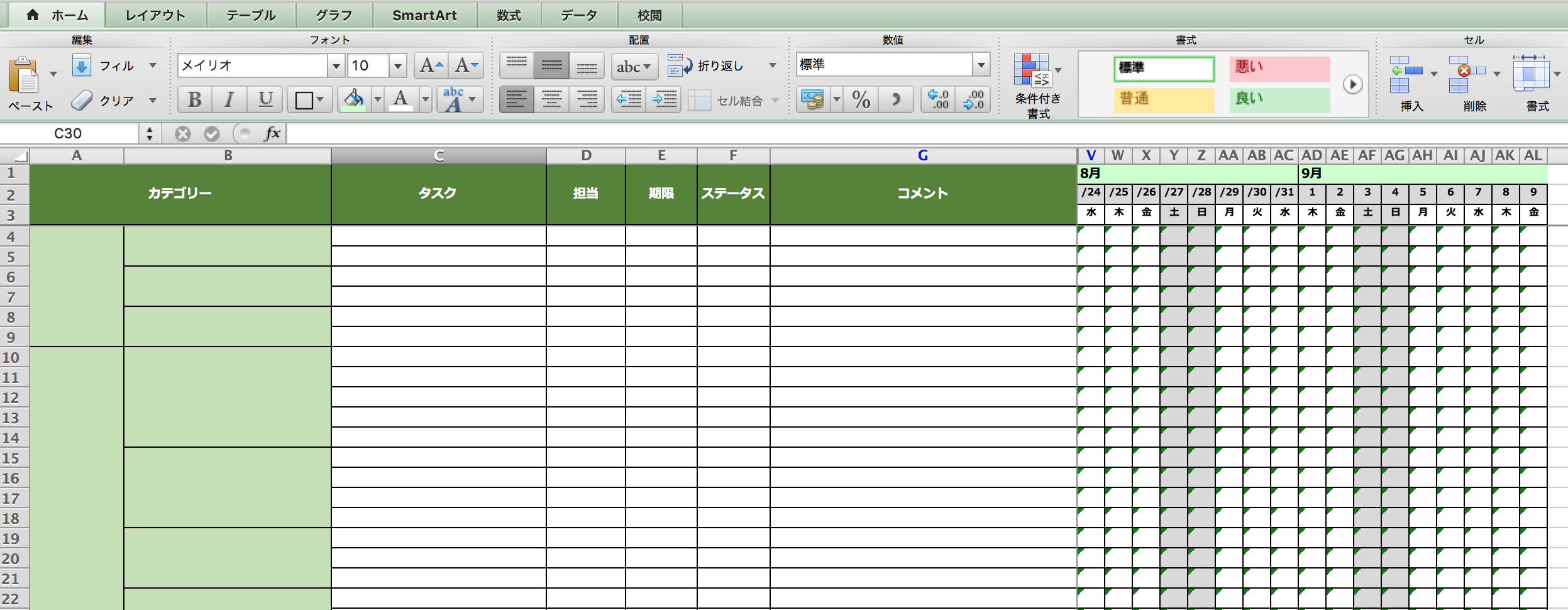Image resolution: width=1568 pixels, height=610 pixels.
Task: Switch to the 校閲 tab
Action: click(x=649, y=15)
